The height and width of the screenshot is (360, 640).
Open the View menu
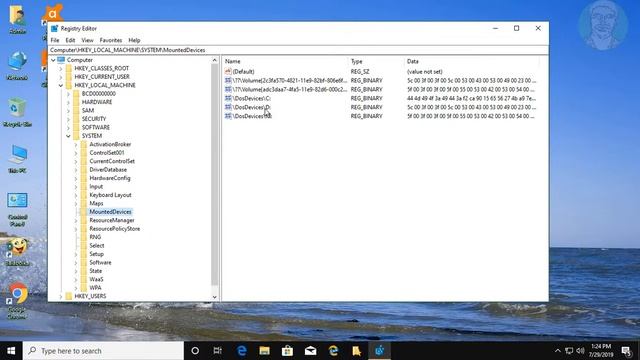[x=87, y=40]
